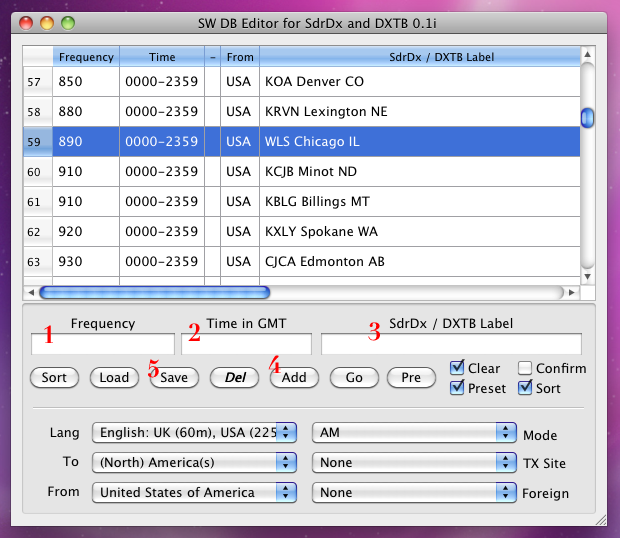620x538 pixels.
Task: Select the WLS Chicago IL row
Action: point(302,142)
